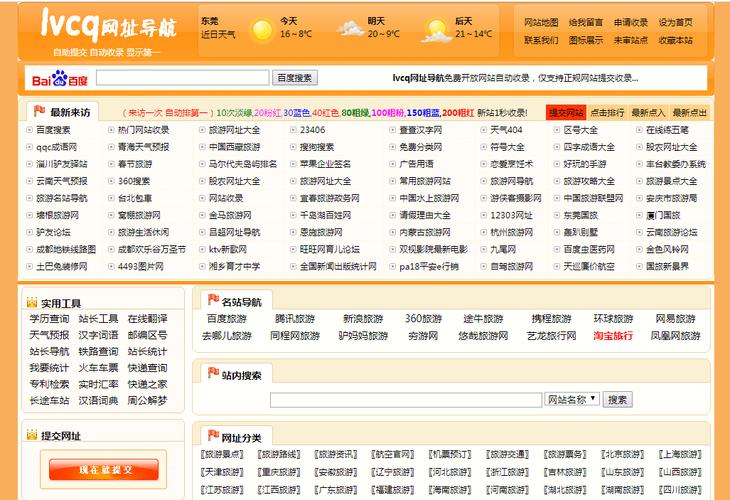This screenshot has width=730, height=500.
Task: Open 网站地图 in the header menu
Action: tap(541, 22)
